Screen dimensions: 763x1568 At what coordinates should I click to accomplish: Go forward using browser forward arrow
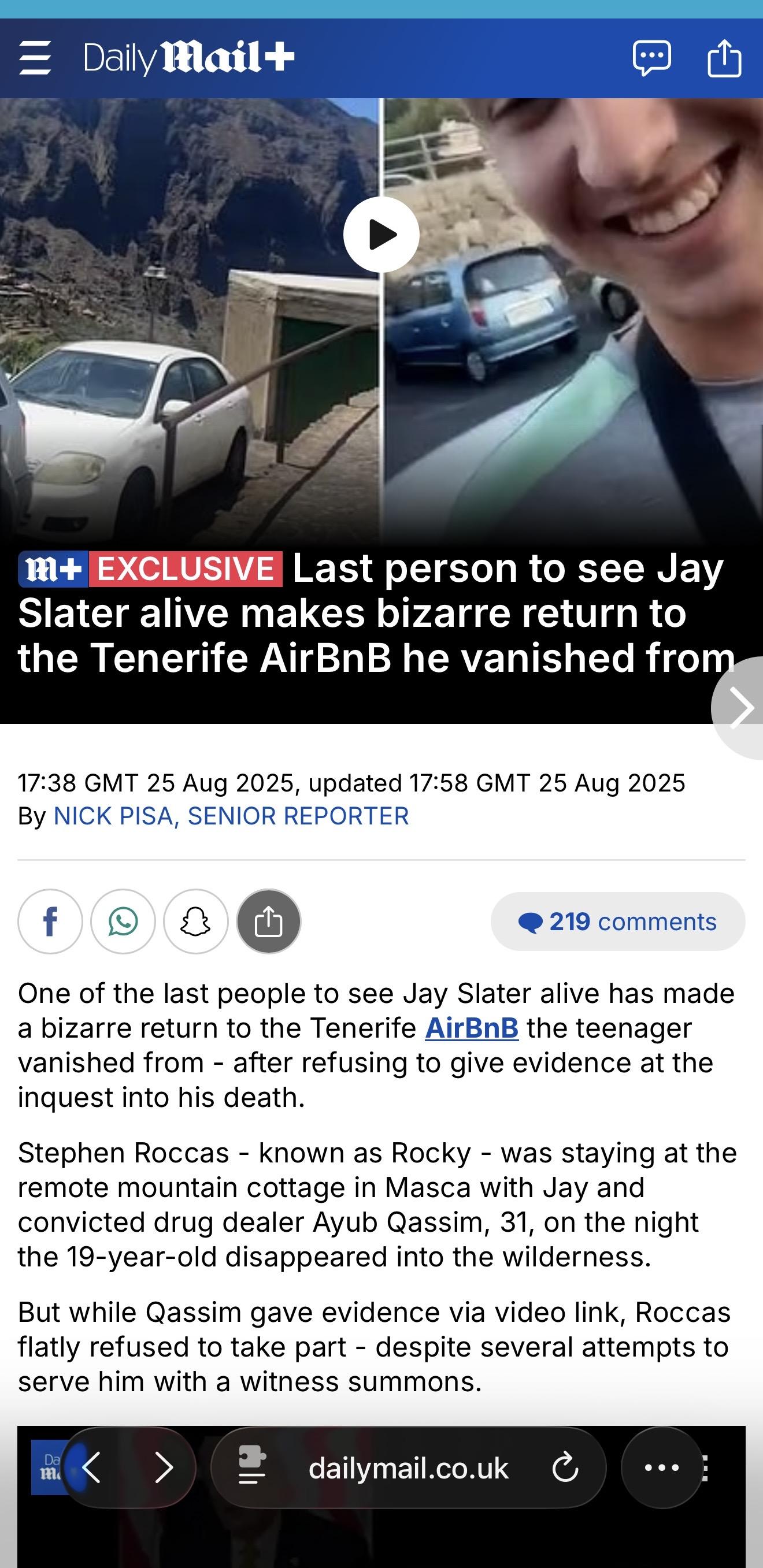[x=164, y=1467]
